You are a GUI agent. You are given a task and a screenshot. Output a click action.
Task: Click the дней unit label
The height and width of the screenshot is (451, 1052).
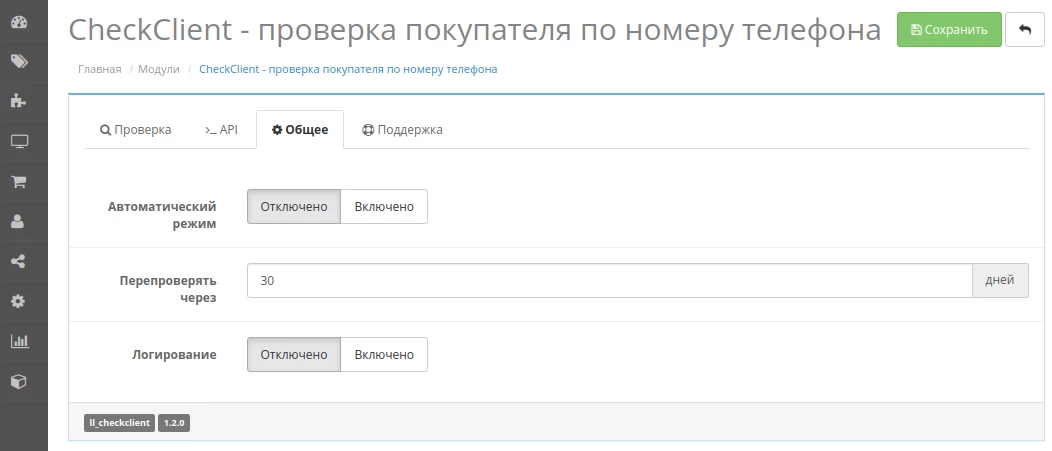pos(1000,281)
